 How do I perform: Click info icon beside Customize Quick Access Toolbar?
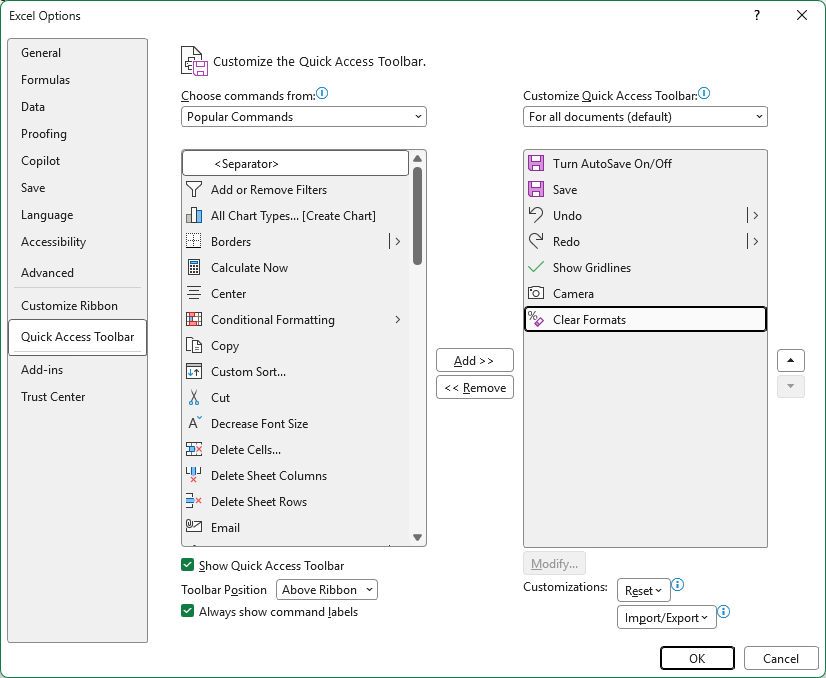[x=704, y=94]
